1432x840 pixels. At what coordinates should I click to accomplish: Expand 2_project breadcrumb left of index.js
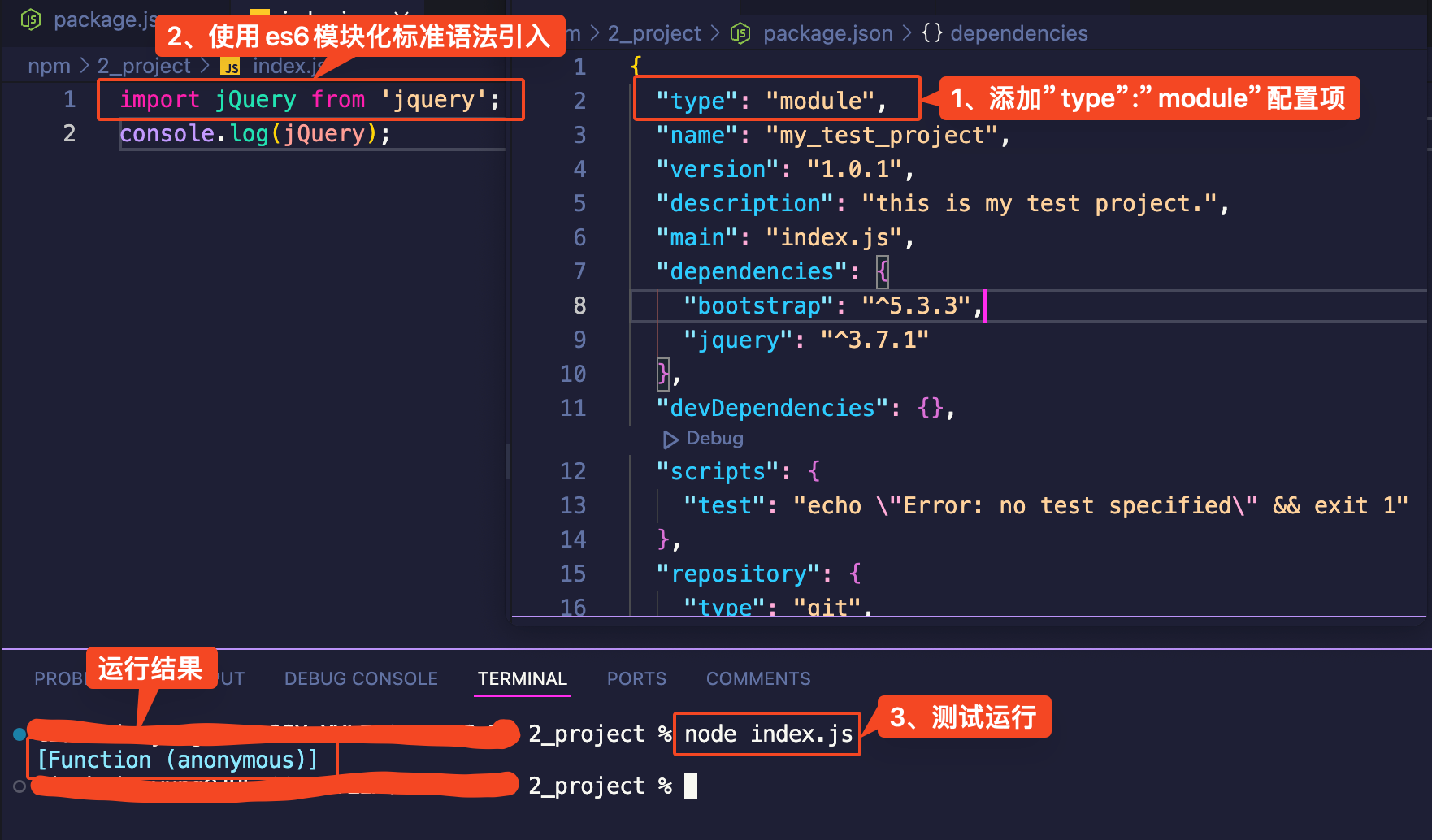point(144,66)
